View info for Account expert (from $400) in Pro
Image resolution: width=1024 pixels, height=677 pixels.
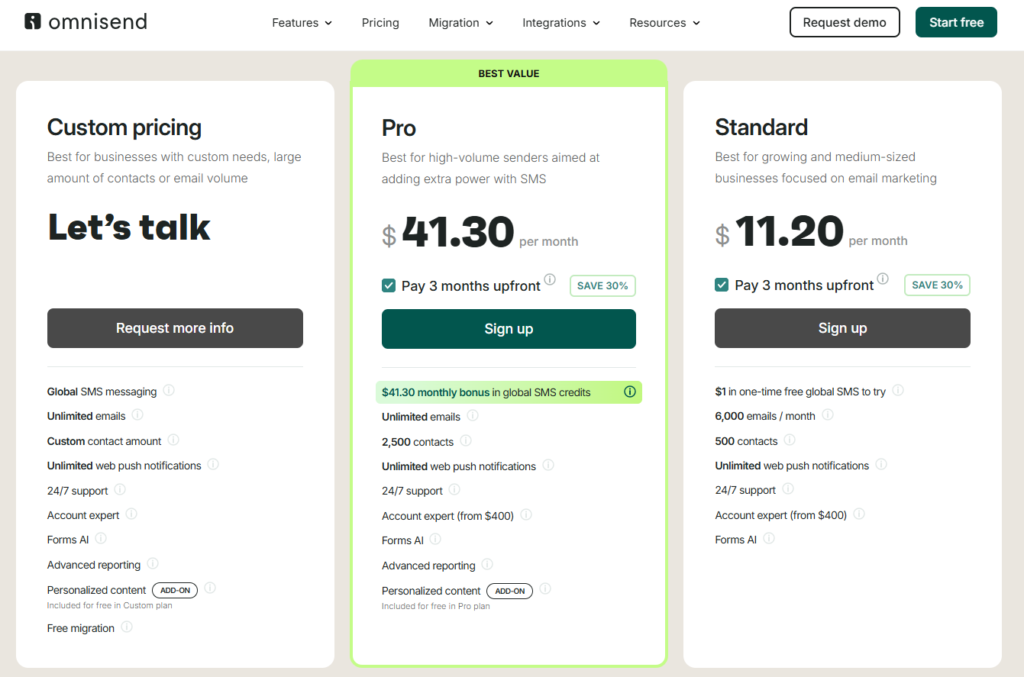(529, 514)
